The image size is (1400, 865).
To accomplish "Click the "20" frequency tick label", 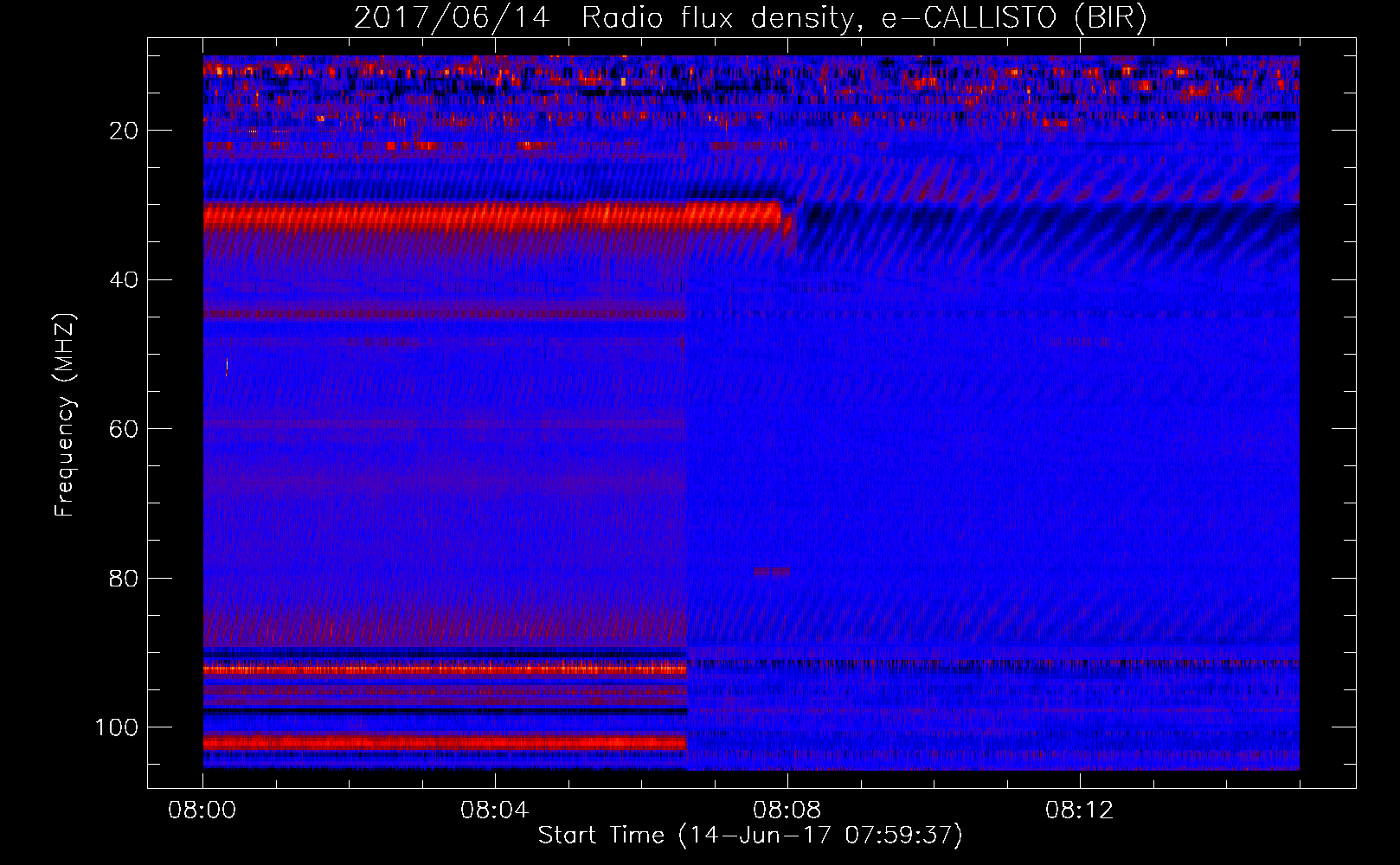I will tap(125, 131).
